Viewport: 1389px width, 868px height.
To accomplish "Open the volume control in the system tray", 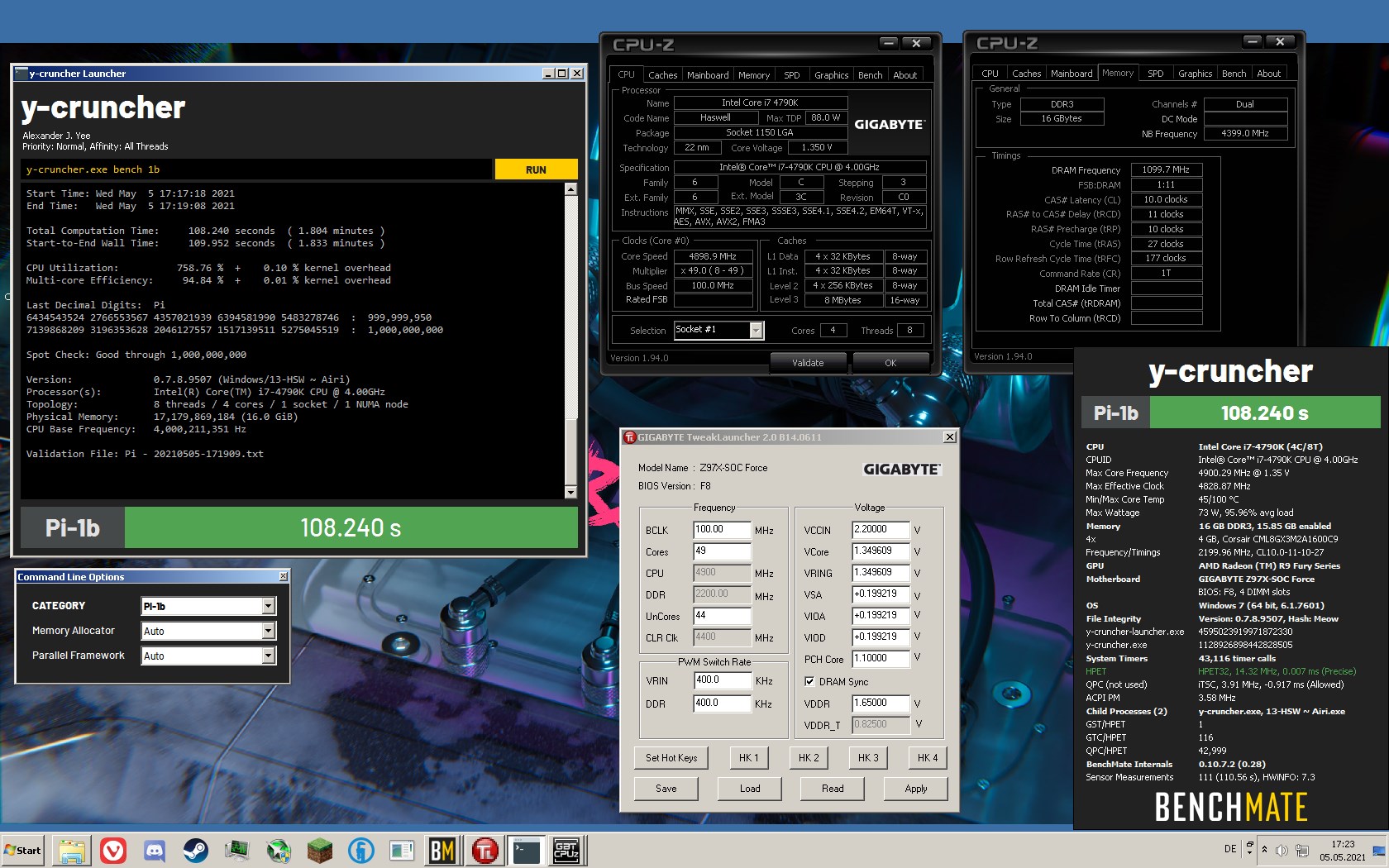I will coord(1282,851).
